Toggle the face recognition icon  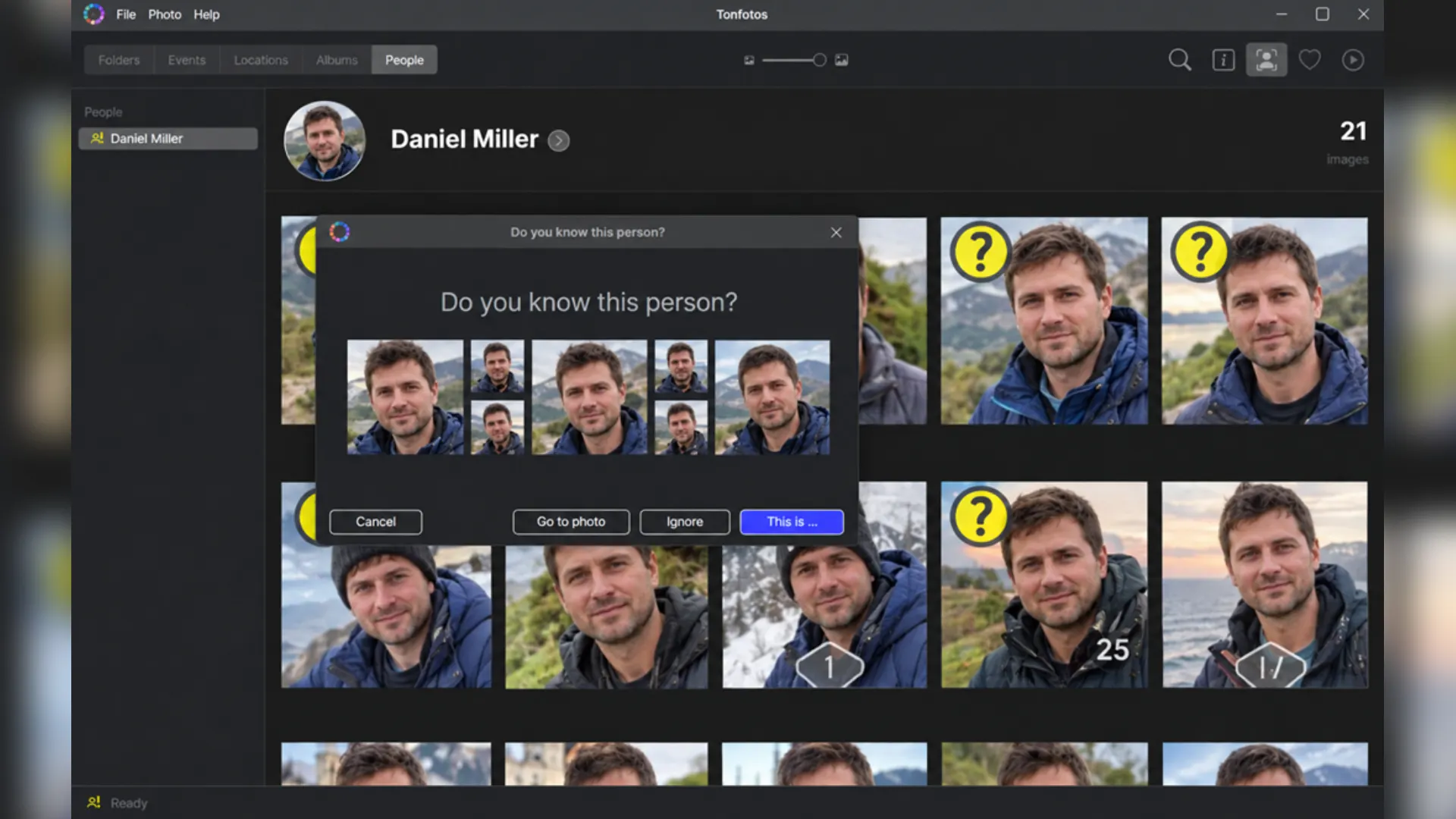[x=1266, y=60]
